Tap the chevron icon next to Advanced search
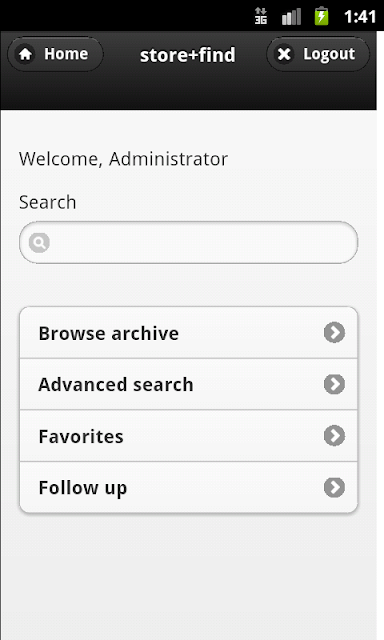 334,384
